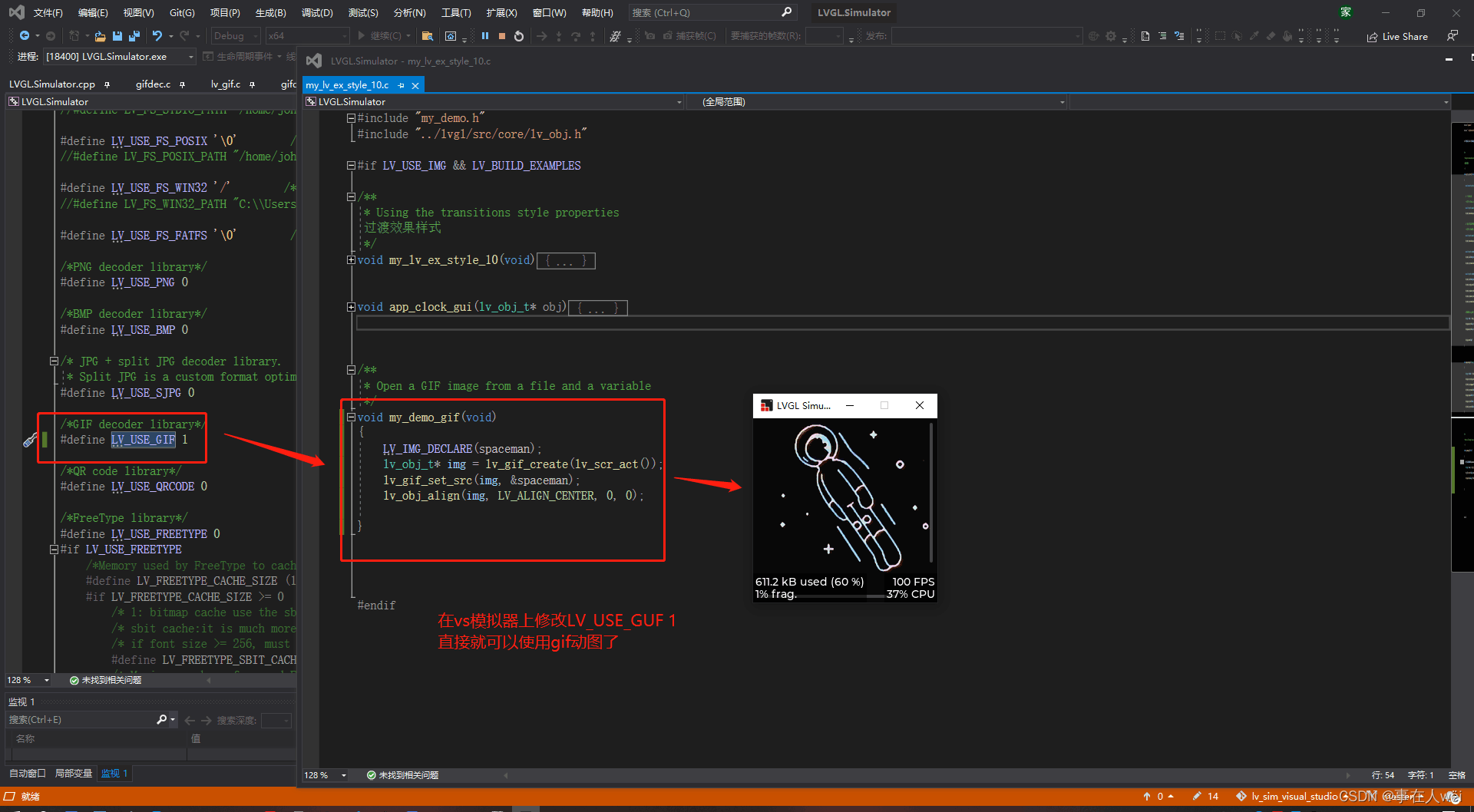The height and width of the screenshot is (812, 1474).
Task: Collapse #if LV_USE_FREETYPE block
Action: coord(54,550)
